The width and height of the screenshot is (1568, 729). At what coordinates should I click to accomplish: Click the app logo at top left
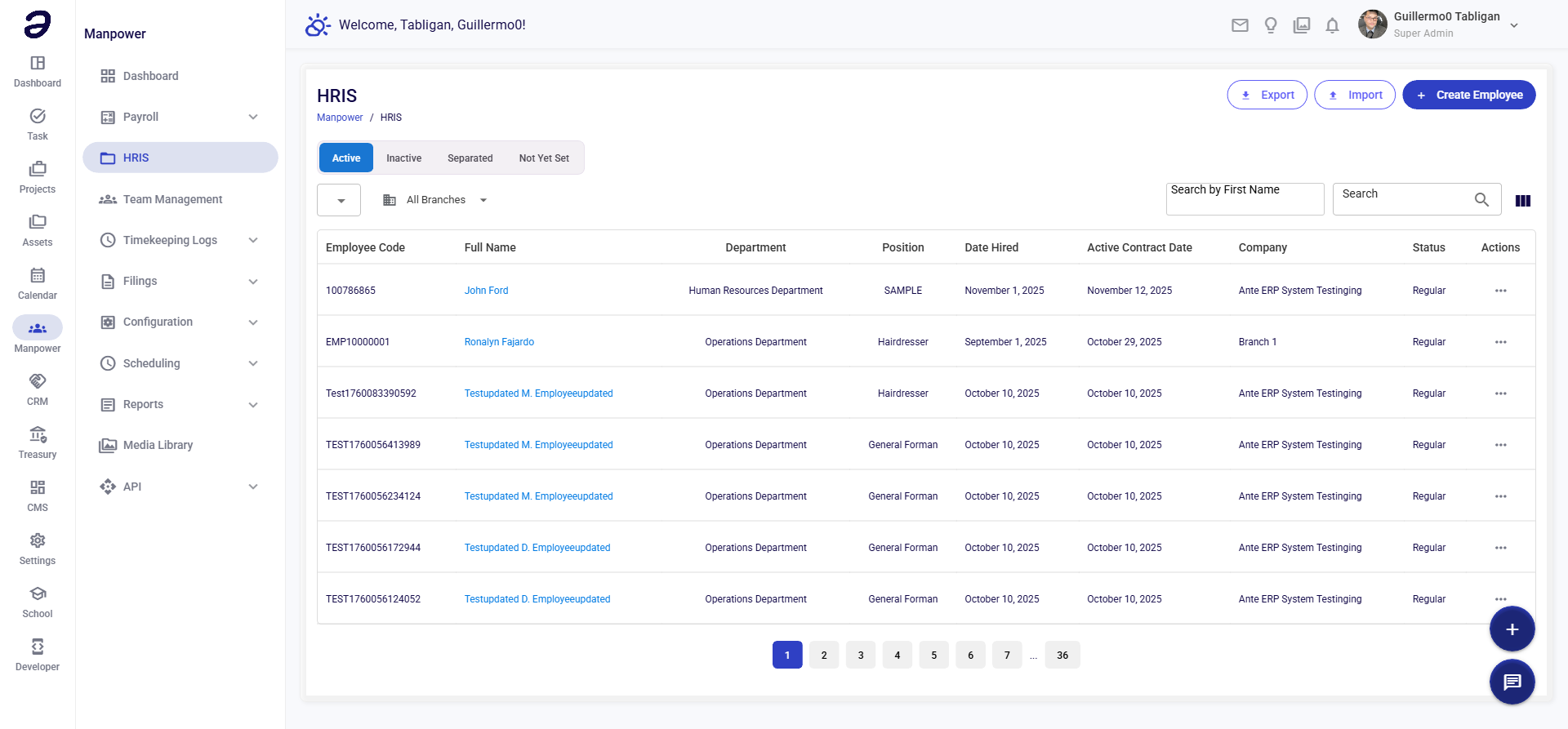pos(38,24)
